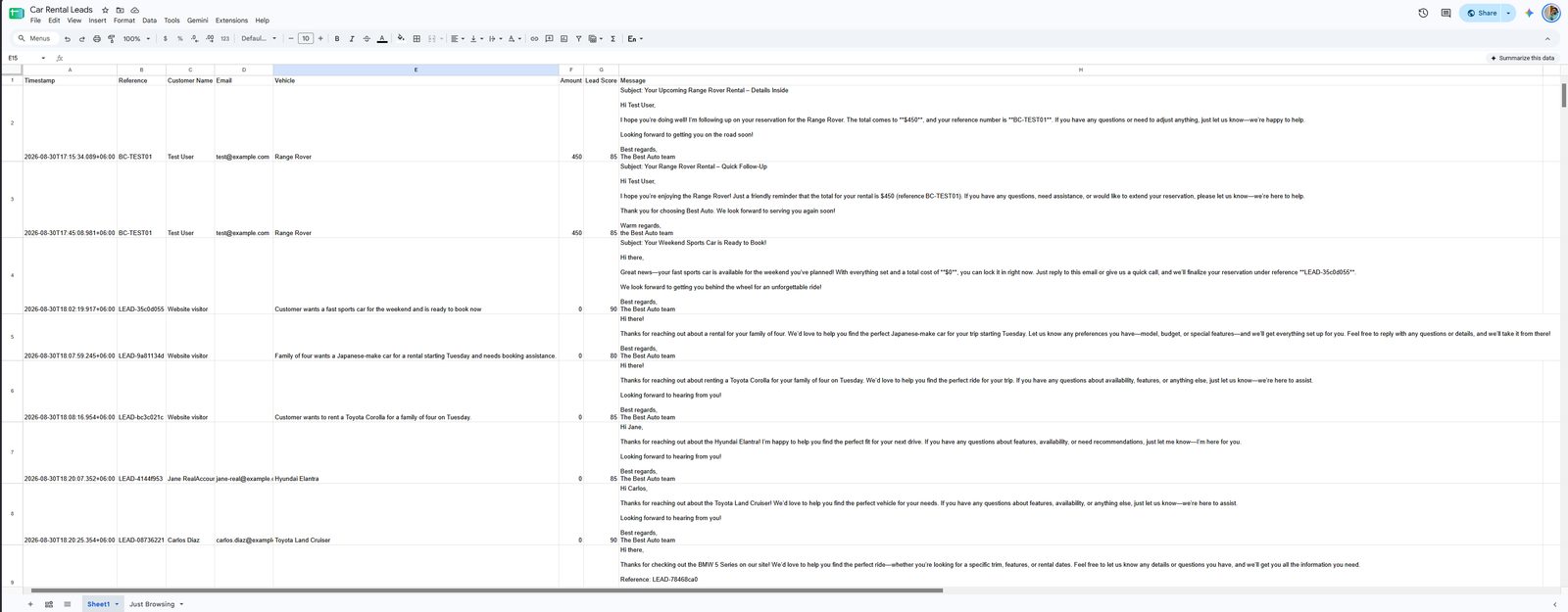Collapse the toolbar with the chevron

coord(1547,39)
